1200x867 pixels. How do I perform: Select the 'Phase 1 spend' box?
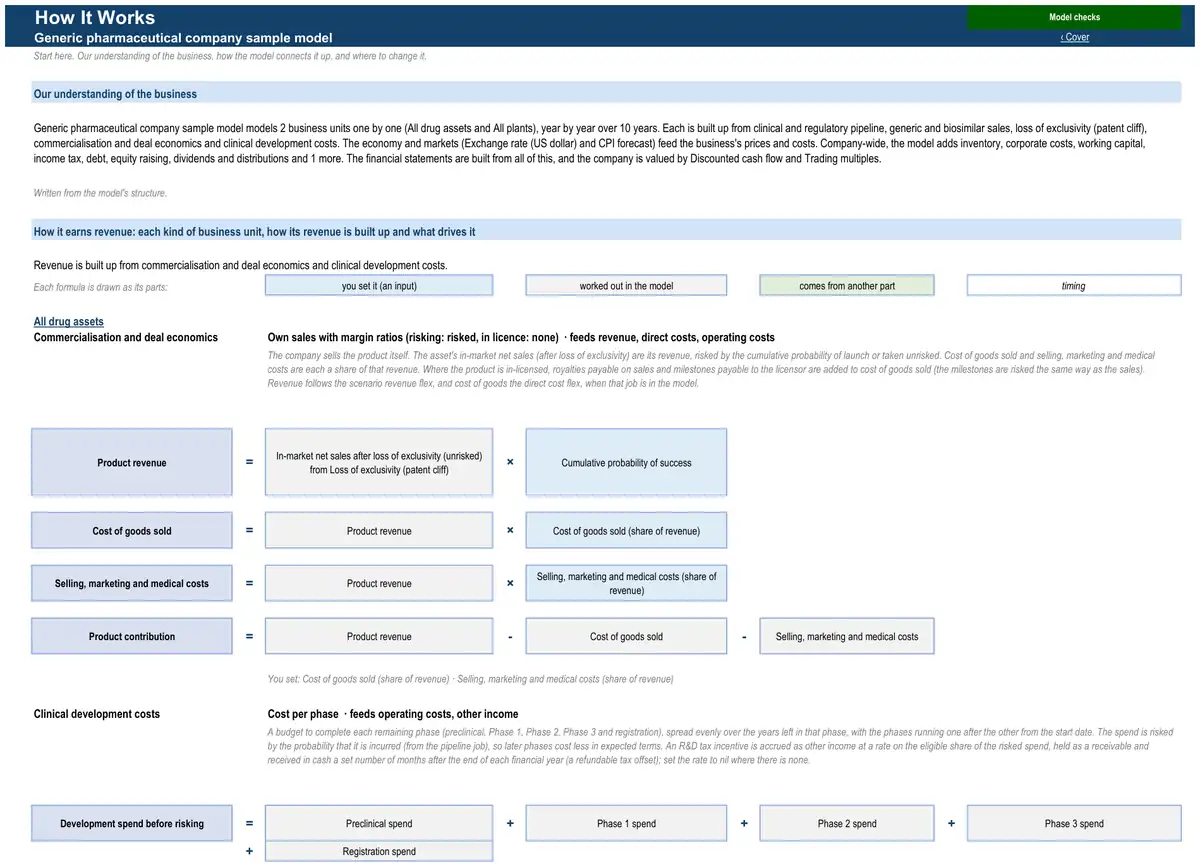pos(626,824)
